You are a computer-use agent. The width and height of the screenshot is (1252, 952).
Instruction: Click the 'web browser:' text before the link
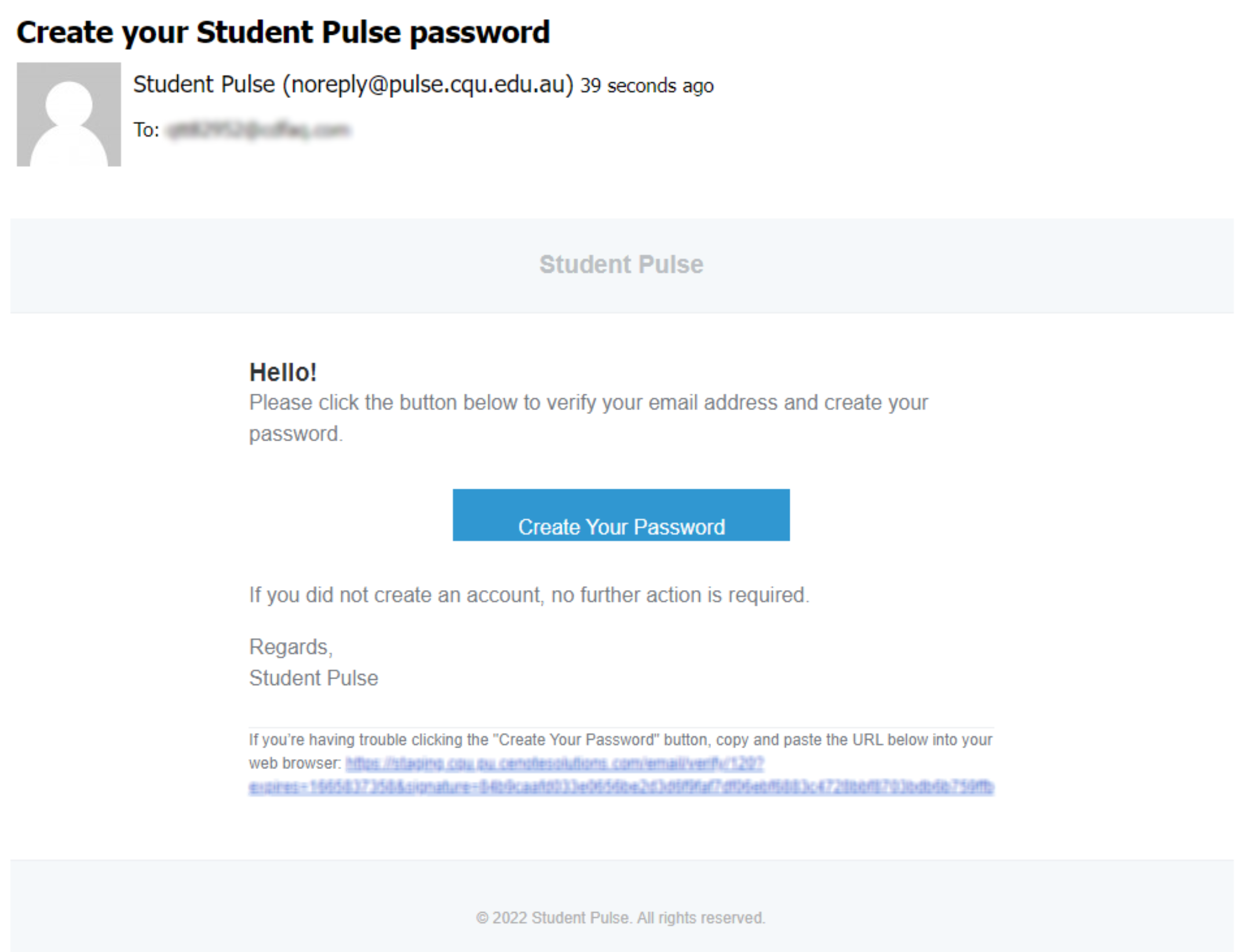pyautogui.click(x=295, y=764)
